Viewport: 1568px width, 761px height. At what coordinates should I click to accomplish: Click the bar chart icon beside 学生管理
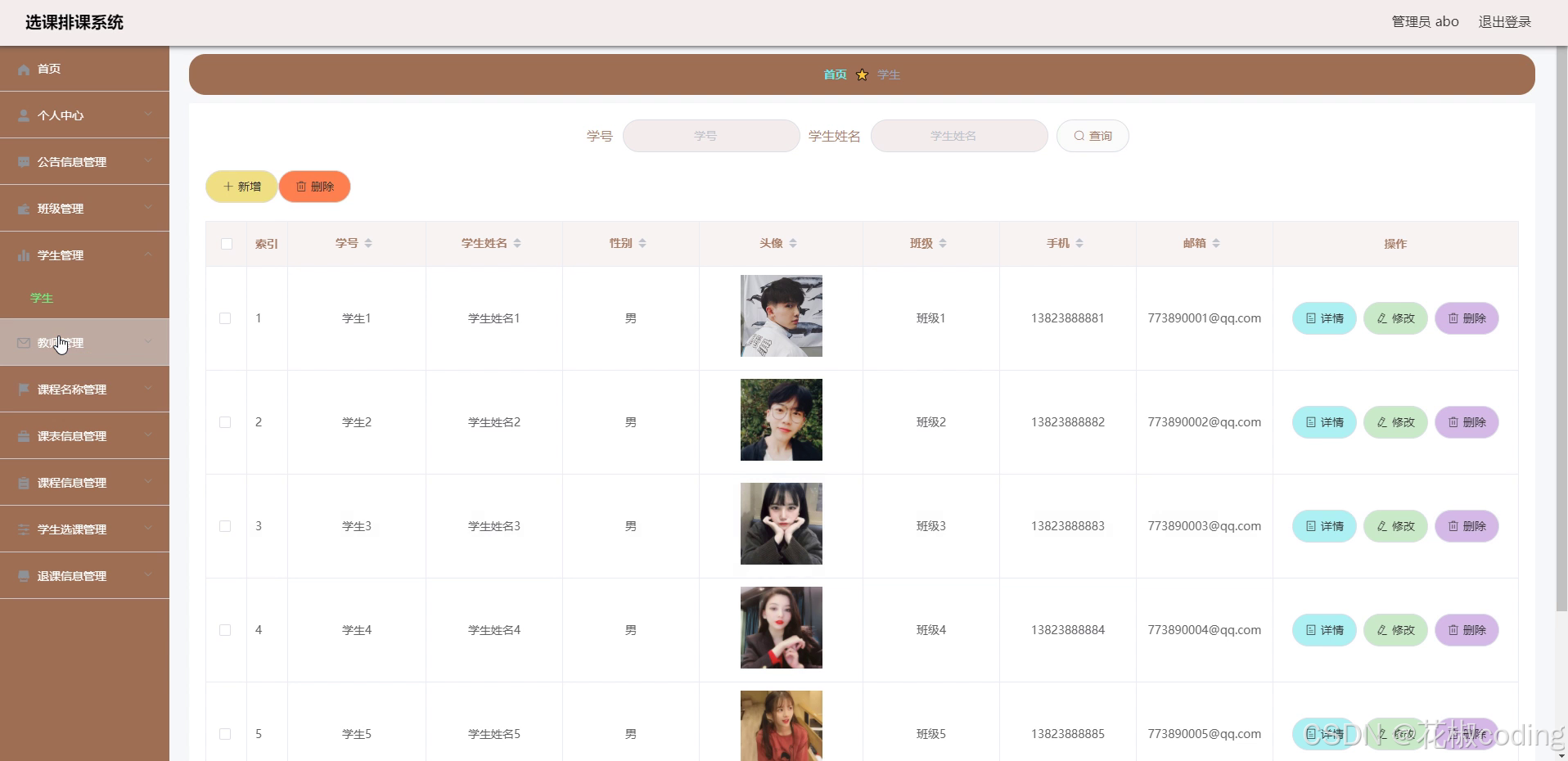pos(24,256)
